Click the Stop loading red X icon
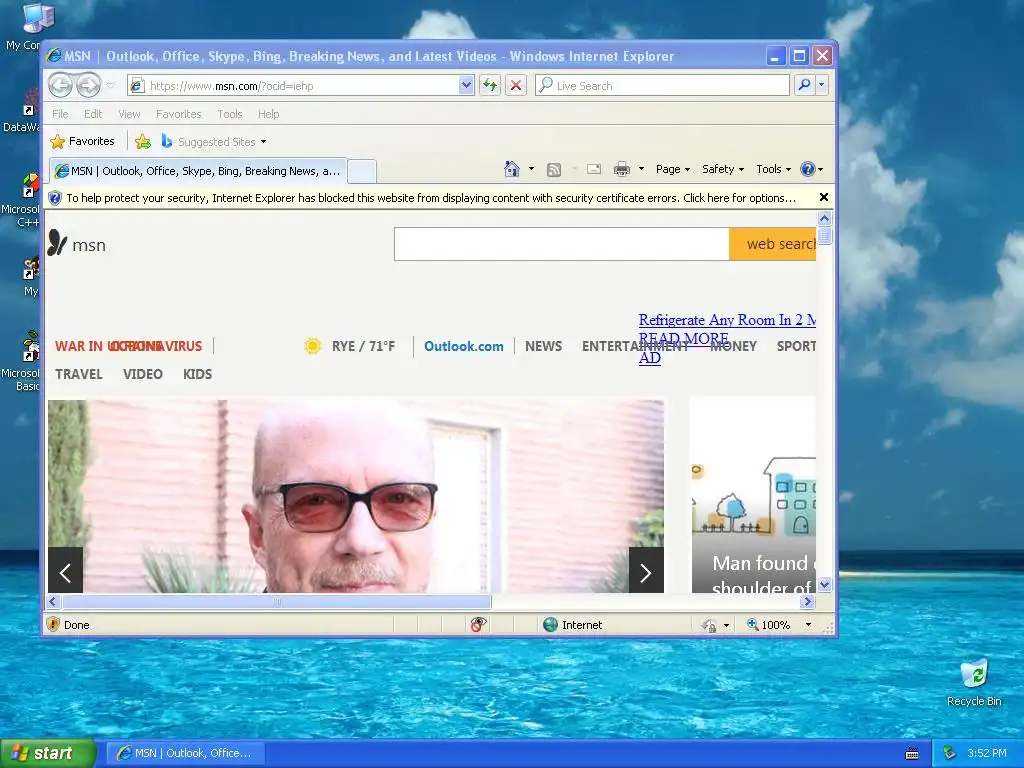Image resolution: width=1024 pixels, height=768 pixels. [516, 85]
